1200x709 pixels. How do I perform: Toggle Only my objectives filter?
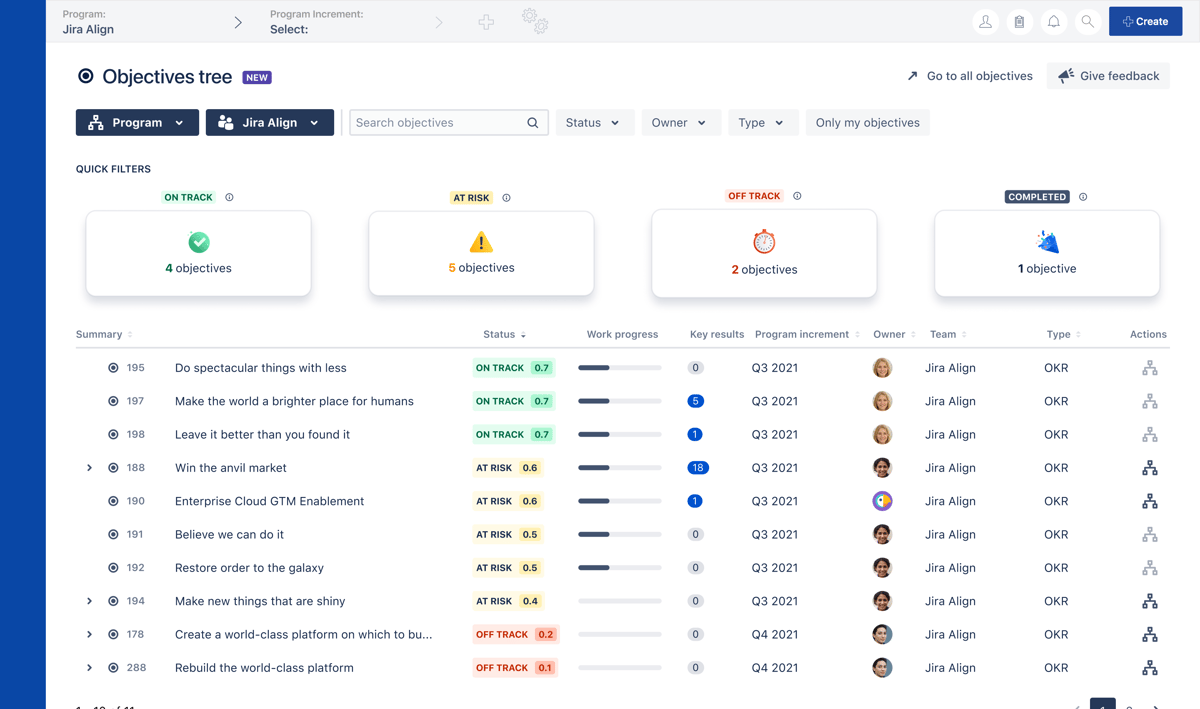point(867,123)
